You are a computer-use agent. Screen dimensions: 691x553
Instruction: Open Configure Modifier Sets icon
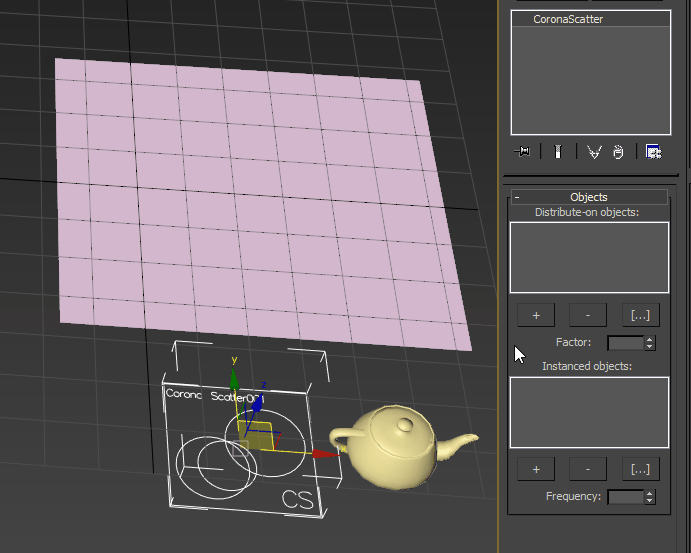(653, 152)
